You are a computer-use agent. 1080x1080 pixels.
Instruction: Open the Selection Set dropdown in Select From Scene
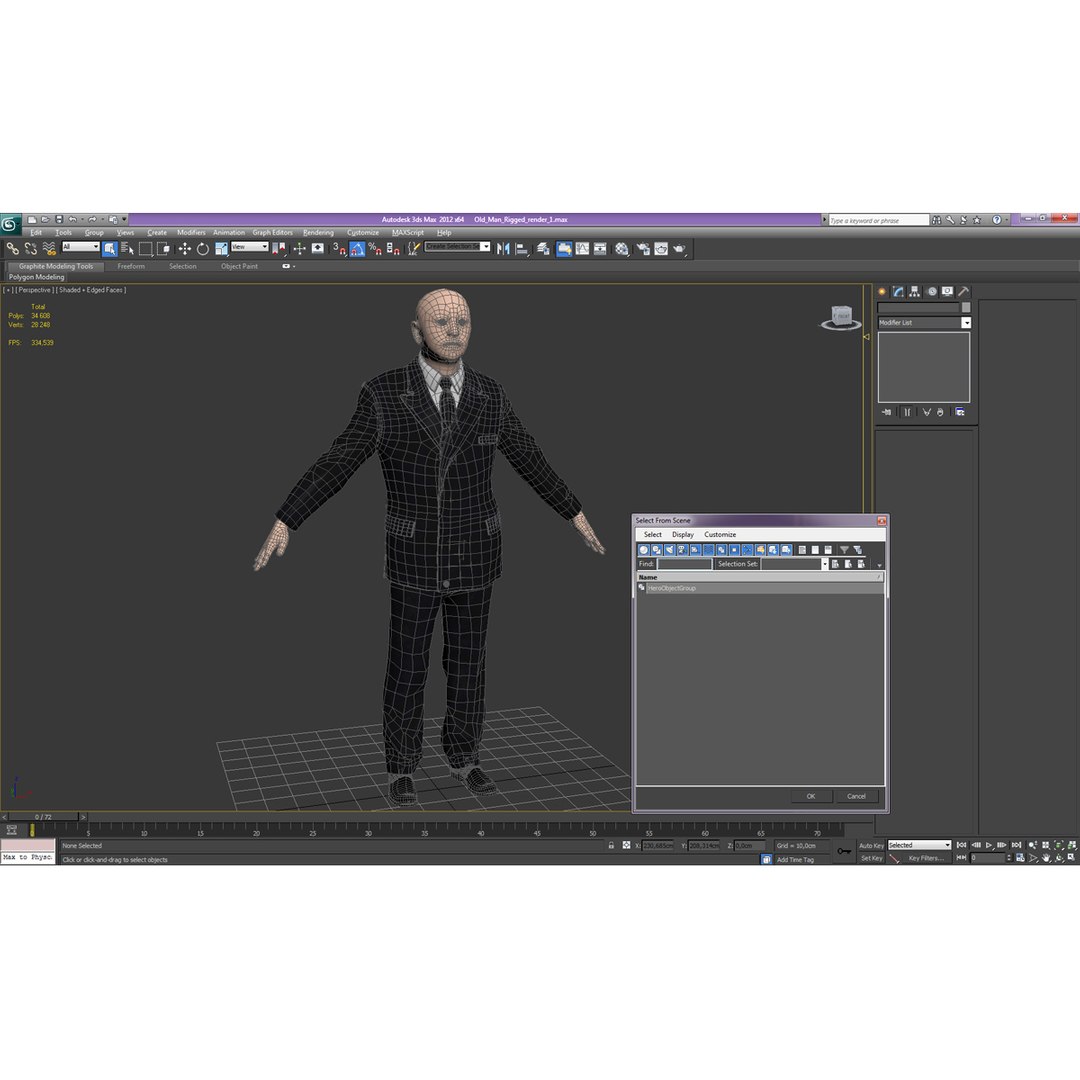[x=824, y=564]
